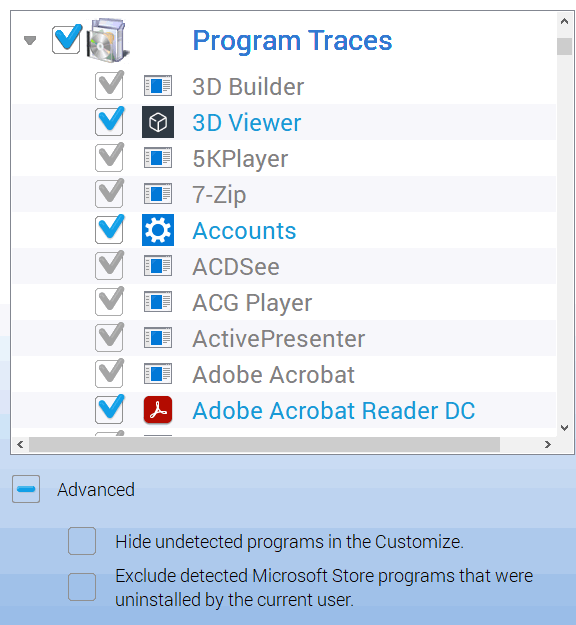Click the ActivePresenter window icon

(x=158, y=338)
